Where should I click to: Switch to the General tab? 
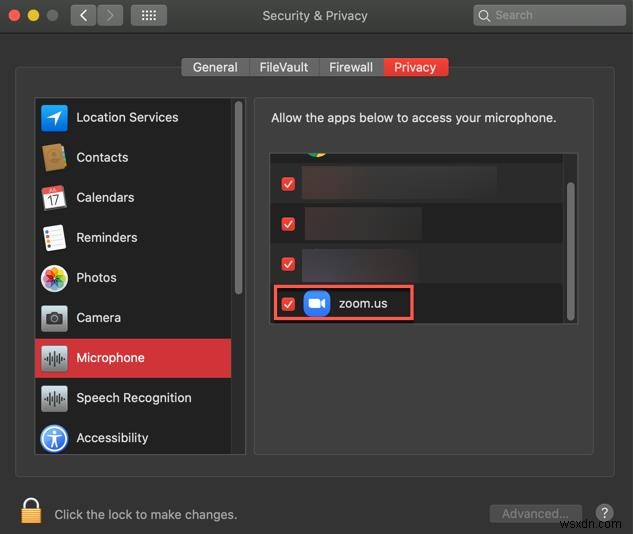pos(216,67)
